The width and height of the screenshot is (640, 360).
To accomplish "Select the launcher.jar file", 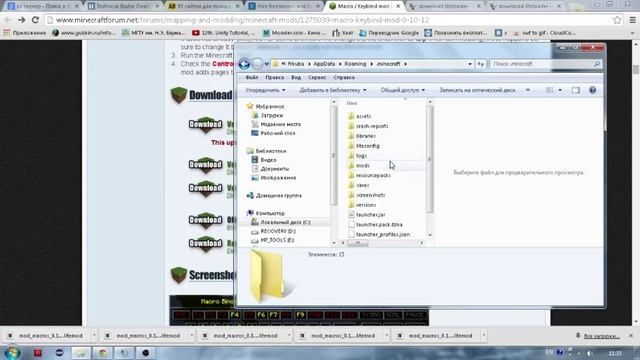I will point(370,215).
